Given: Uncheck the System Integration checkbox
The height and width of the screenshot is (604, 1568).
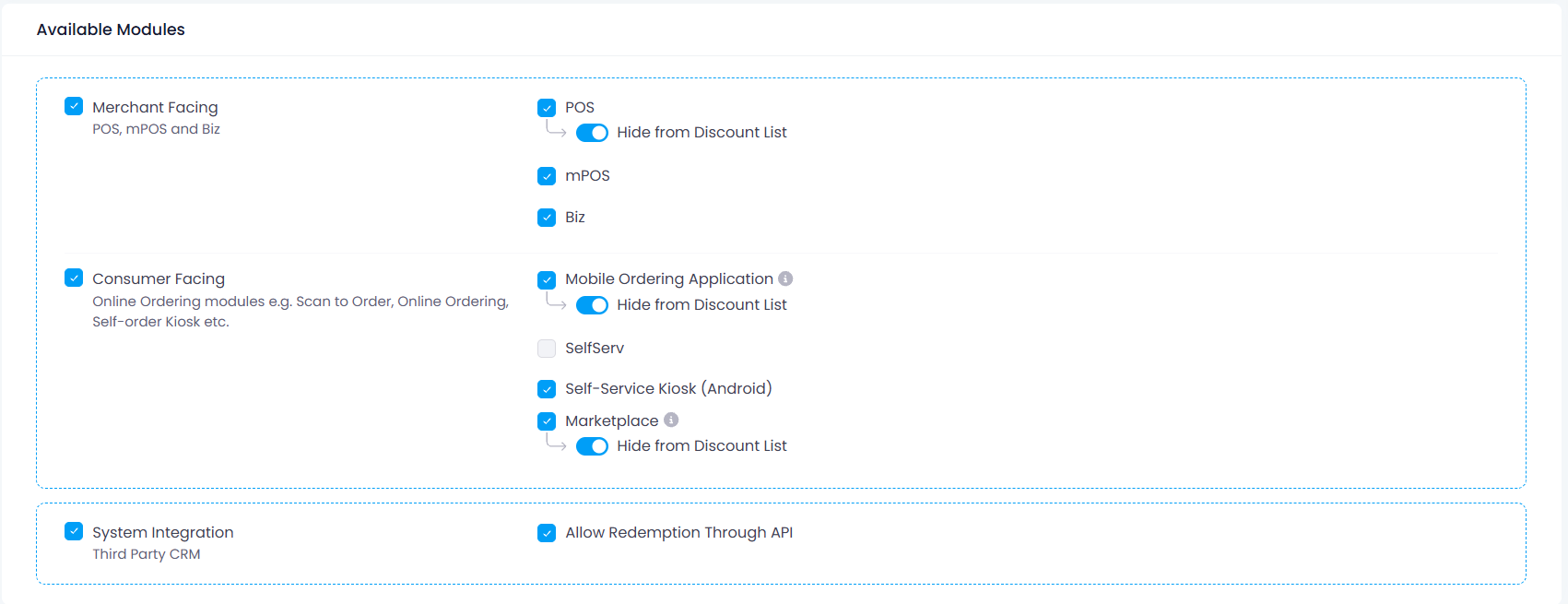Looking at the screenshot, I should click(74, 531).
